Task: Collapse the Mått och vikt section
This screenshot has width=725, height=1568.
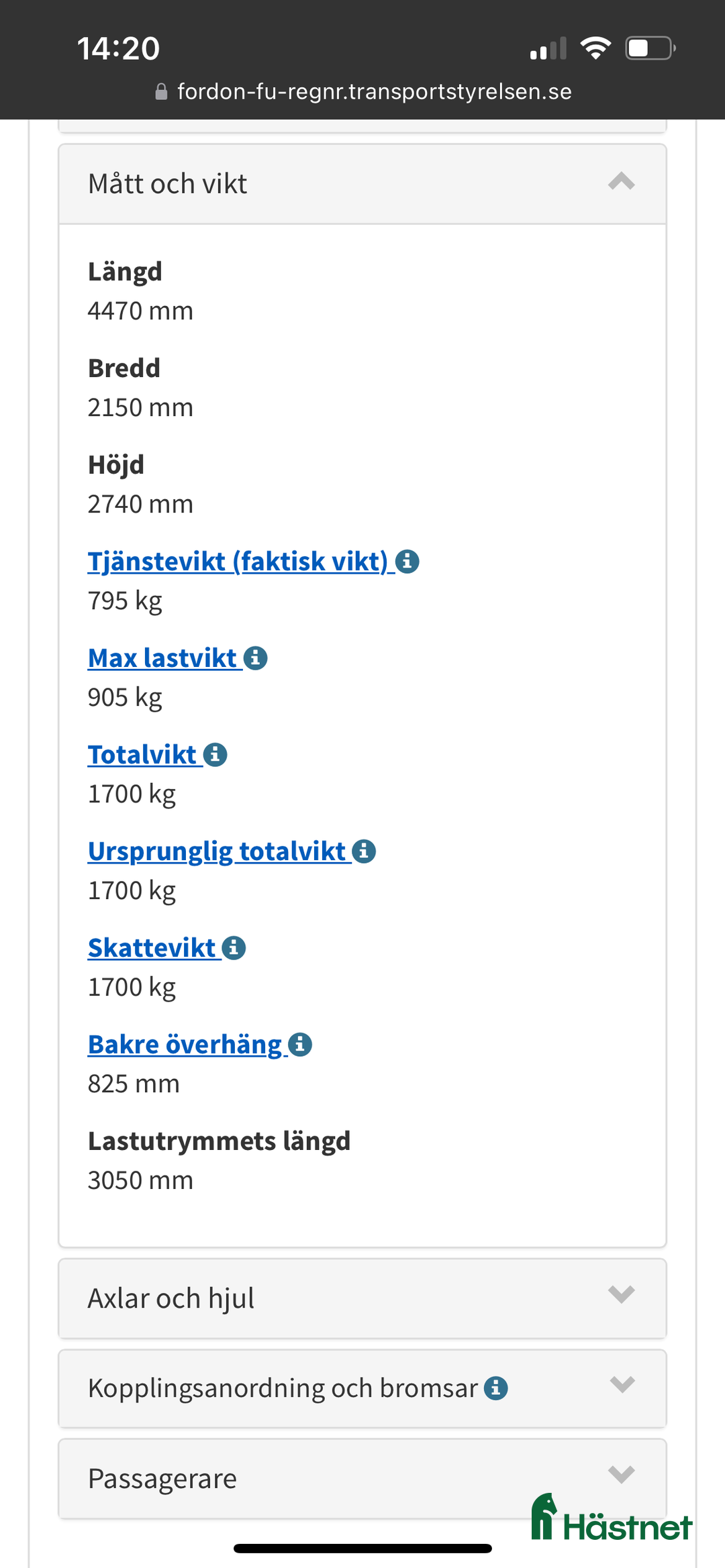Action: click(x=621, y=182)
